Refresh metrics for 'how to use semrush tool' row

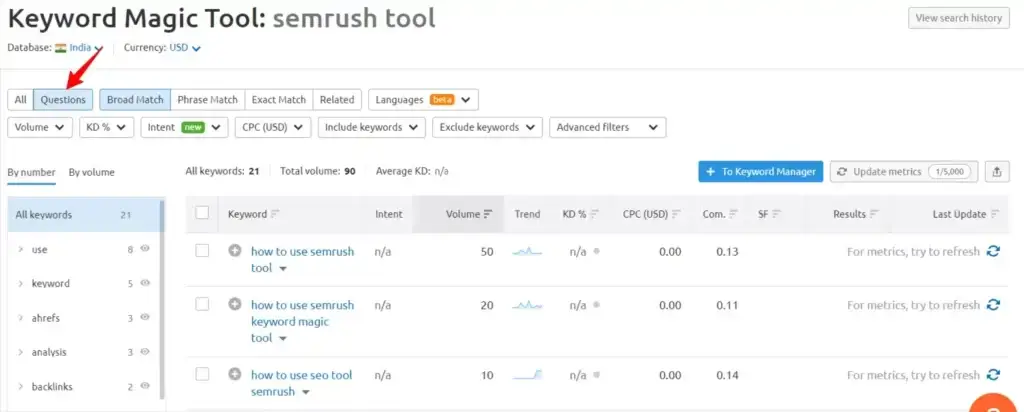(993, 251)
